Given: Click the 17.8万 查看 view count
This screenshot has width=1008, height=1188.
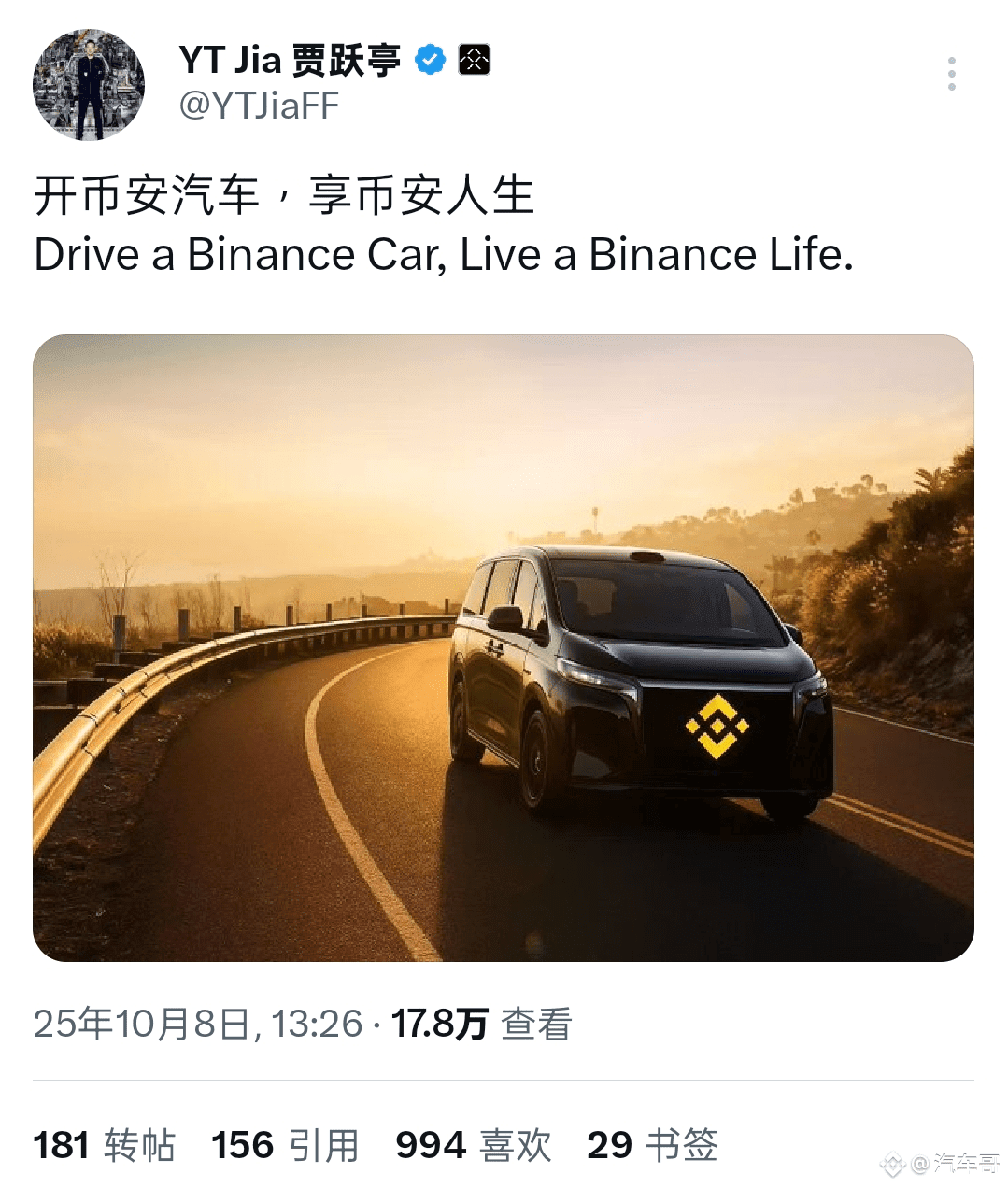Looking at the screenshot, I should point(481,1025).
